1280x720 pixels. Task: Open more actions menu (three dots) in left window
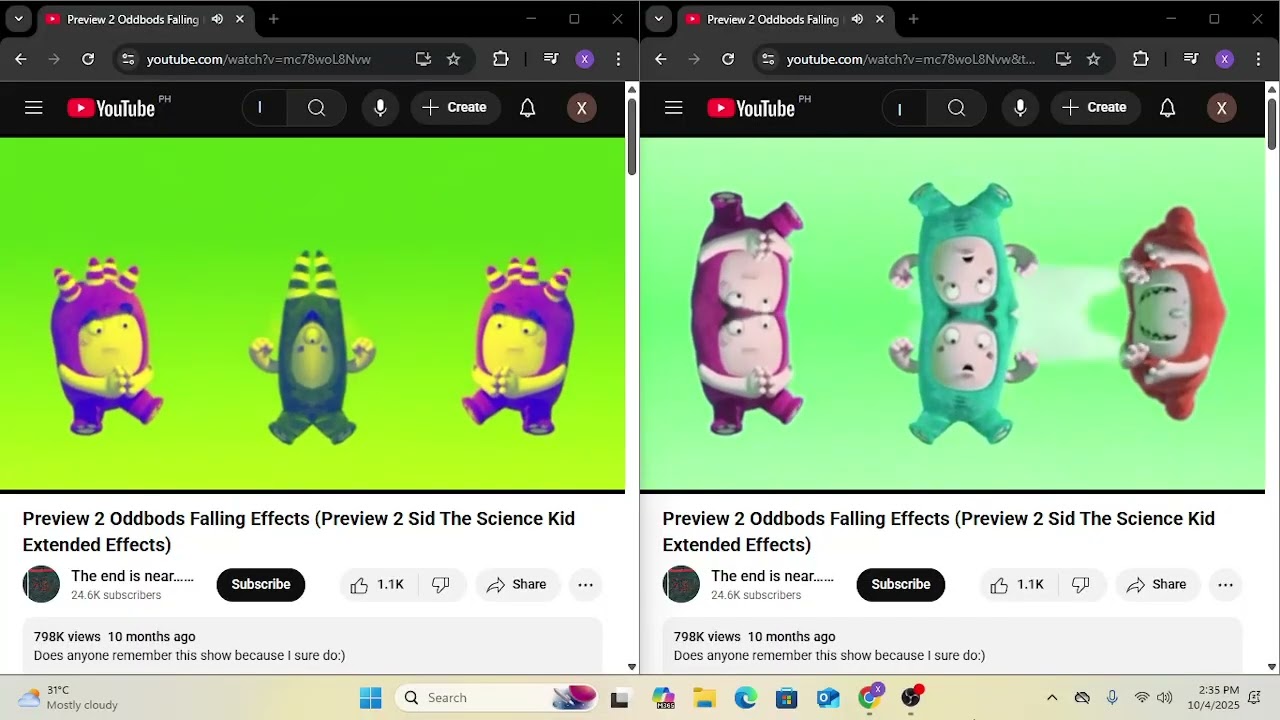[586, 585]
